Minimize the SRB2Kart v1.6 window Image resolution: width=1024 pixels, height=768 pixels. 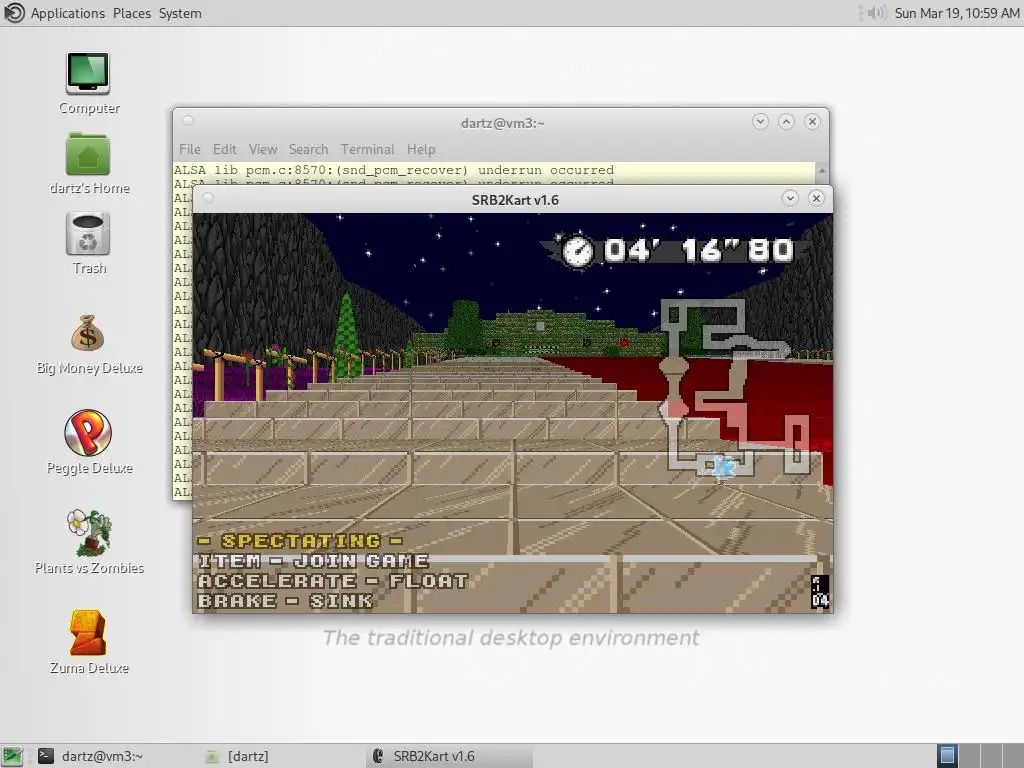790,199
